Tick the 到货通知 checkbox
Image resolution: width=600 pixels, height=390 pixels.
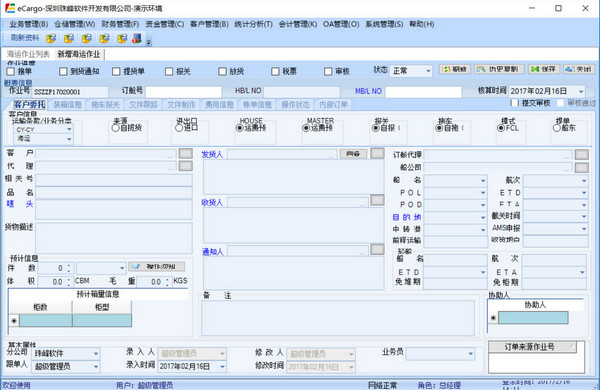63,71
